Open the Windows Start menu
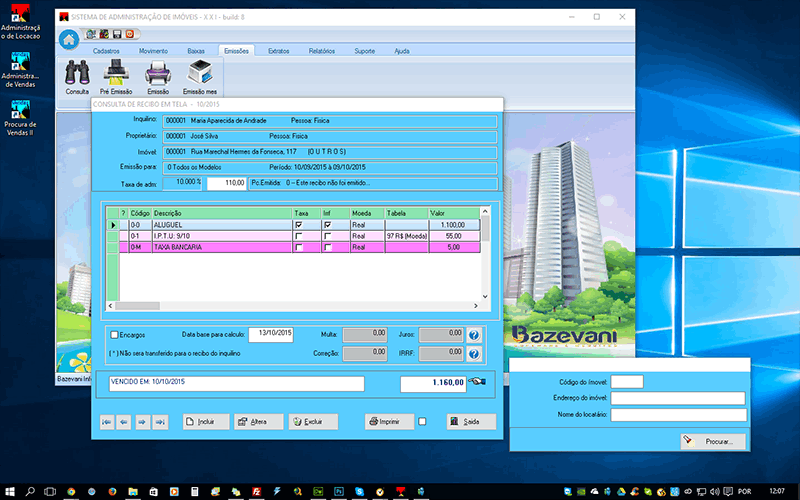 [10, 492]
